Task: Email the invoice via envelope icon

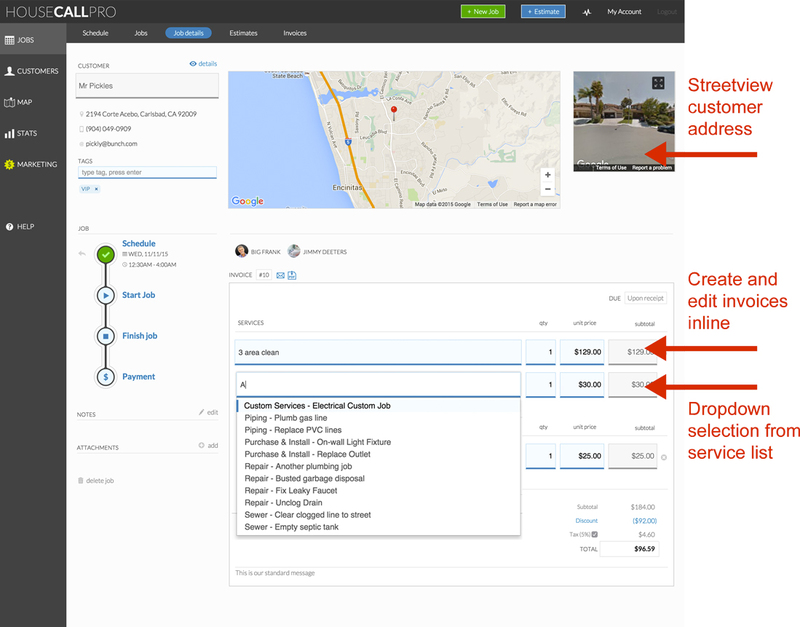Action: pyautogui.click(x=281, y=275)
